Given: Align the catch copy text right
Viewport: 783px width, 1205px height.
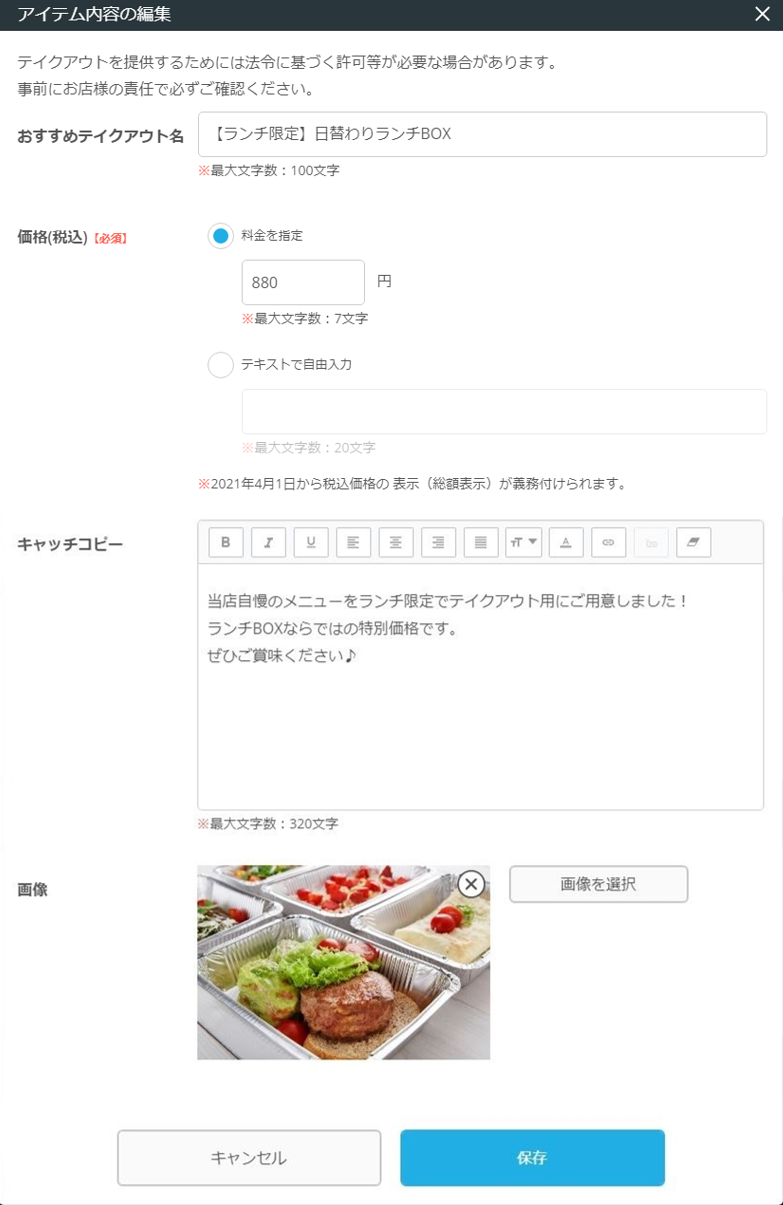Looking at the screenshot, I should (x=438, y=542).
